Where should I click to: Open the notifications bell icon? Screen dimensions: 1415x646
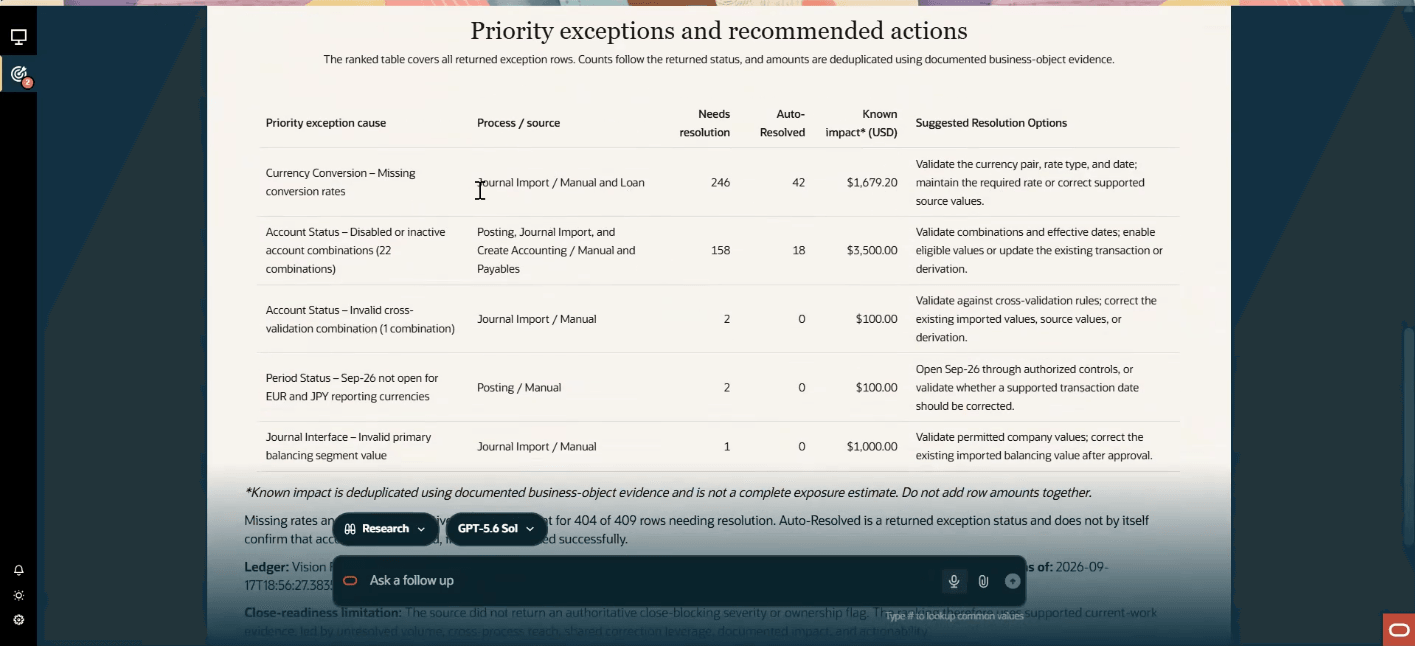click(18, 570)
